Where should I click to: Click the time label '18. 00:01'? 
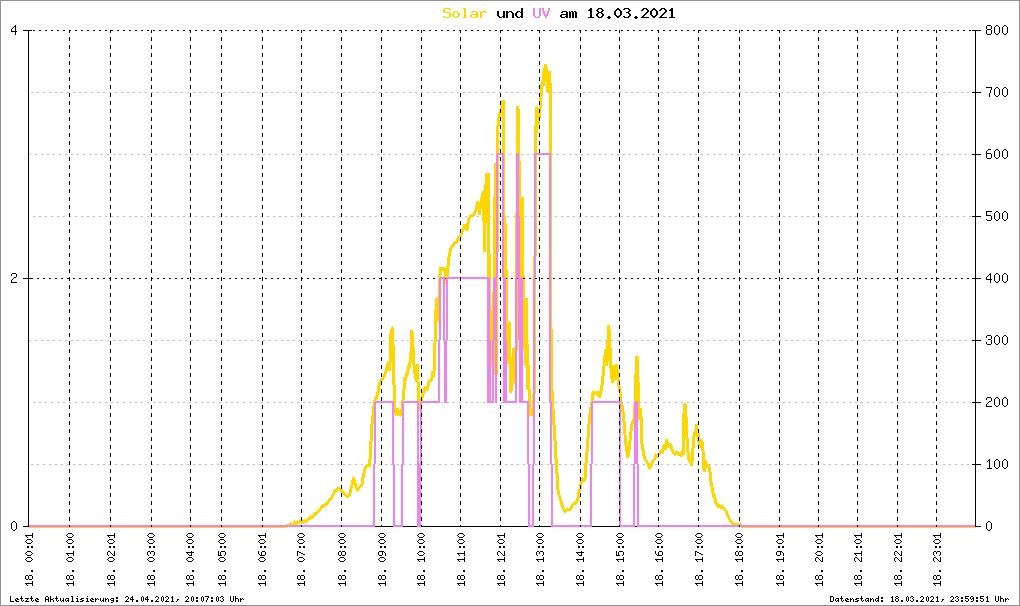30,560
